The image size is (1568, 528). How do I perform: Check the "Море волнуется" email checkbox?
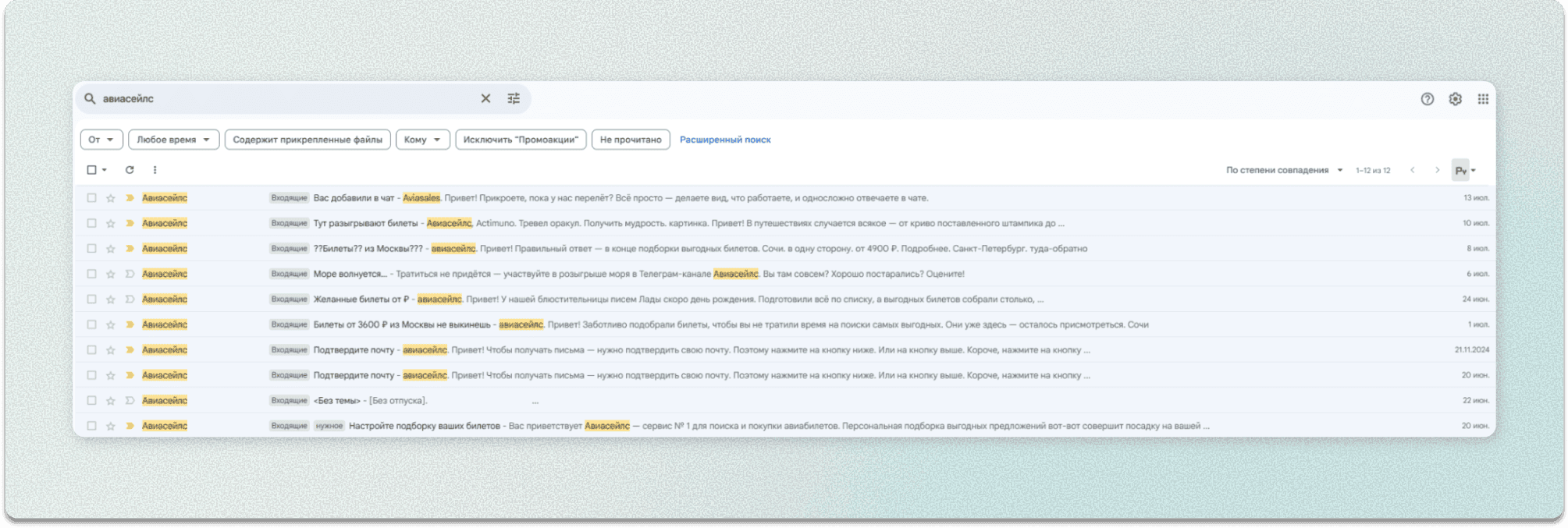point(91,274)
